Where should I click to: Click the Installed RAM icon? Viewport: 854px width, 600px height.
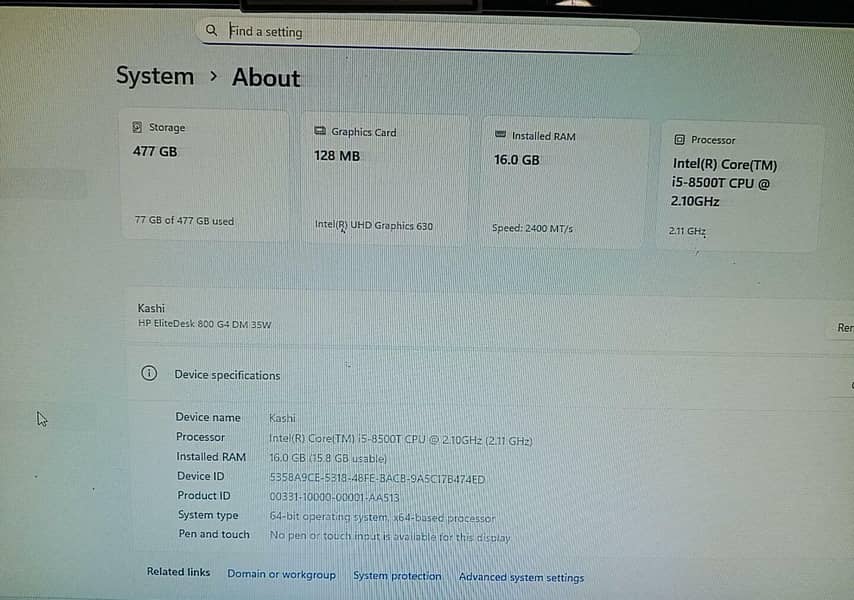coord(500,134)
